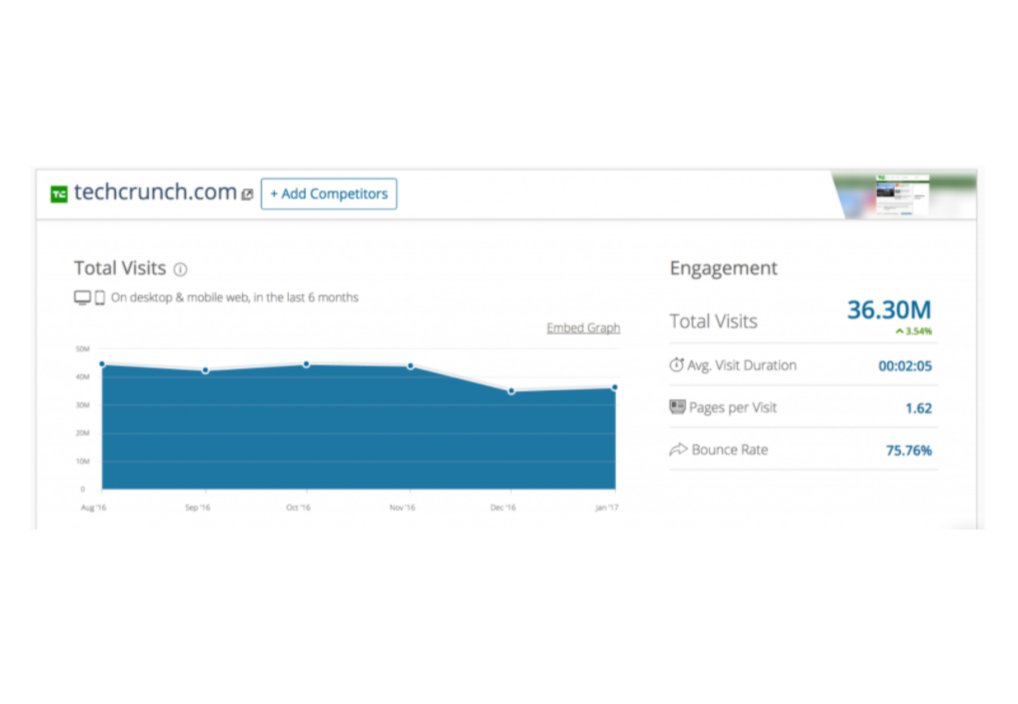This screenshot has height=704, width=1018.
Task: Open the website preview thumbnail
Action: pyautogui.click(x=904, y=194)
